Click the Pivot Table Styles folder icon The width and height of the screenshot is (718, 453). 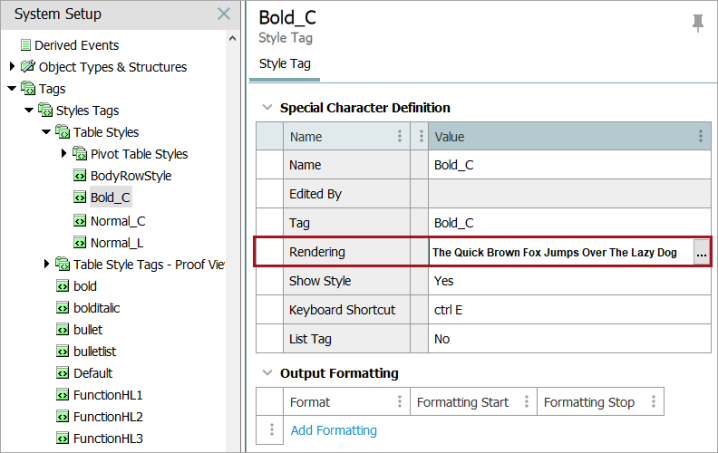click(80, 153)
